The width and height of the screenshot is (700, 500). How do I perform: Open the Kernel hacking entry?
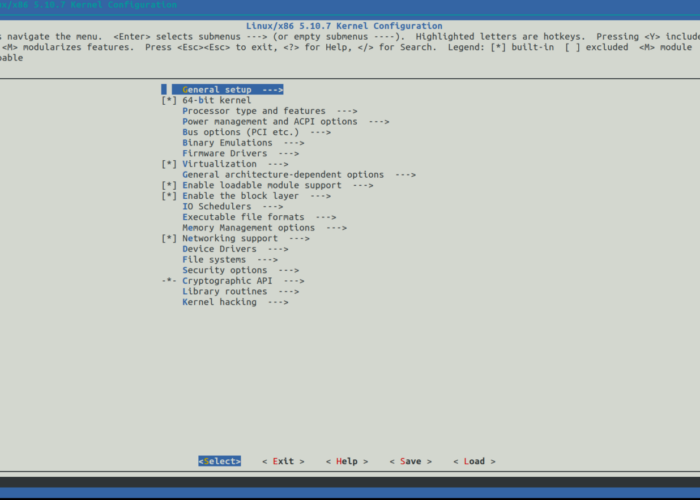tap(219, 302)
